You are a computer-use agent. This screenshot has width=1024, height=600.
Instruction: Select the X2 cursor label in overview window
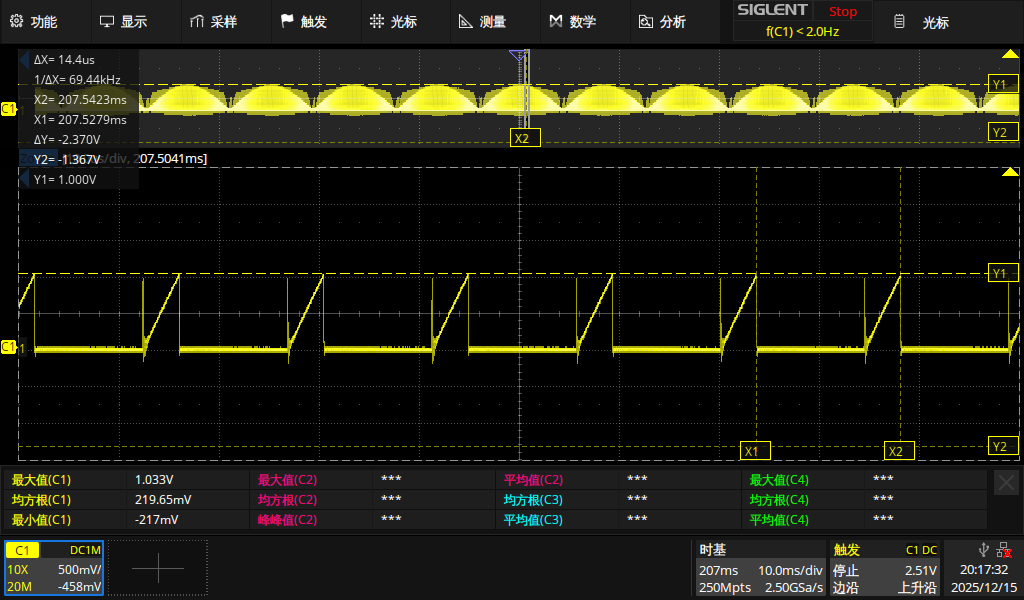pyautogui.click(x=525, y=138)
